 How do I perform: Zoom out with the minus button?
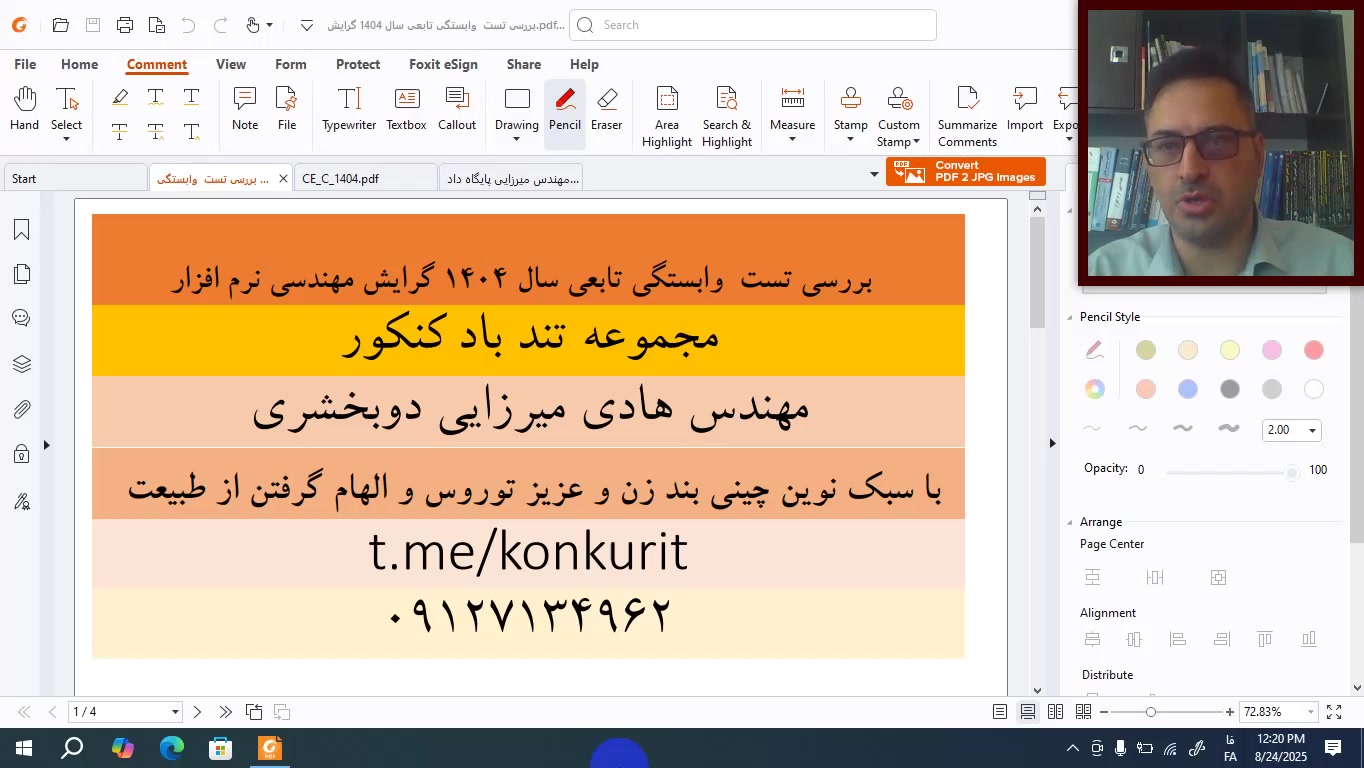(1104, 712)
